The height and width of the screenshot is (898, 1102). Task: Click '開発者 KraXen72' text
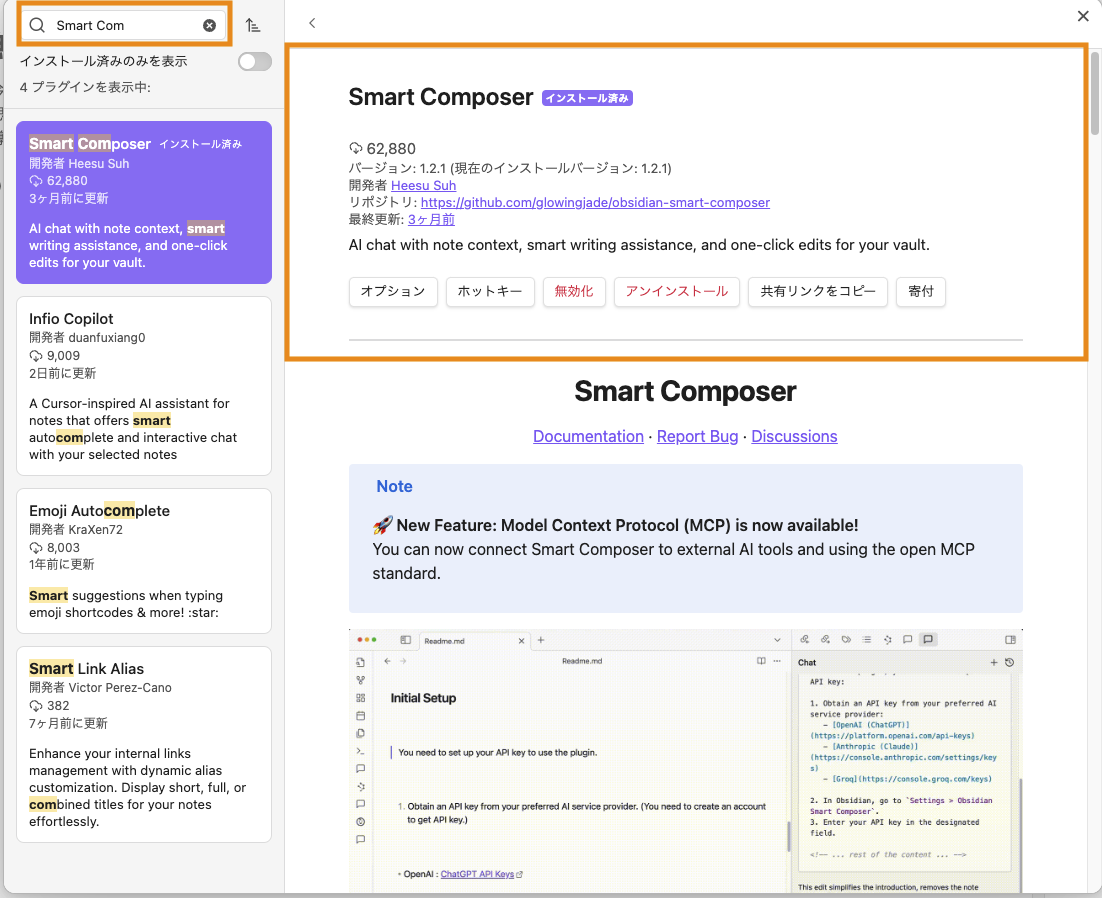(x=76, y=529)
